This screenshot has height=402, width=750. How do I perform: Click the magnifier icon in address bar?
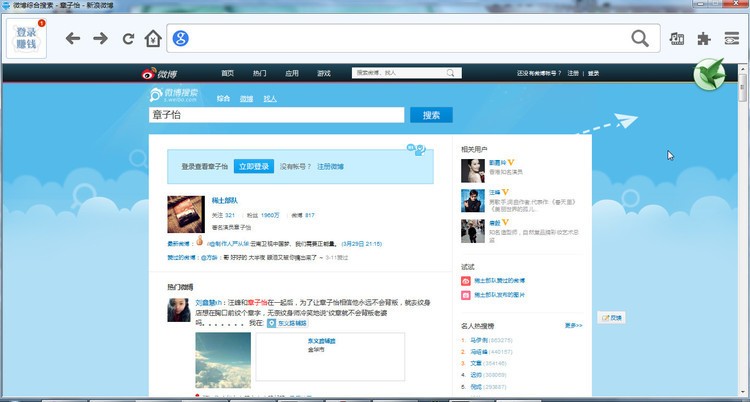(640, 38)
